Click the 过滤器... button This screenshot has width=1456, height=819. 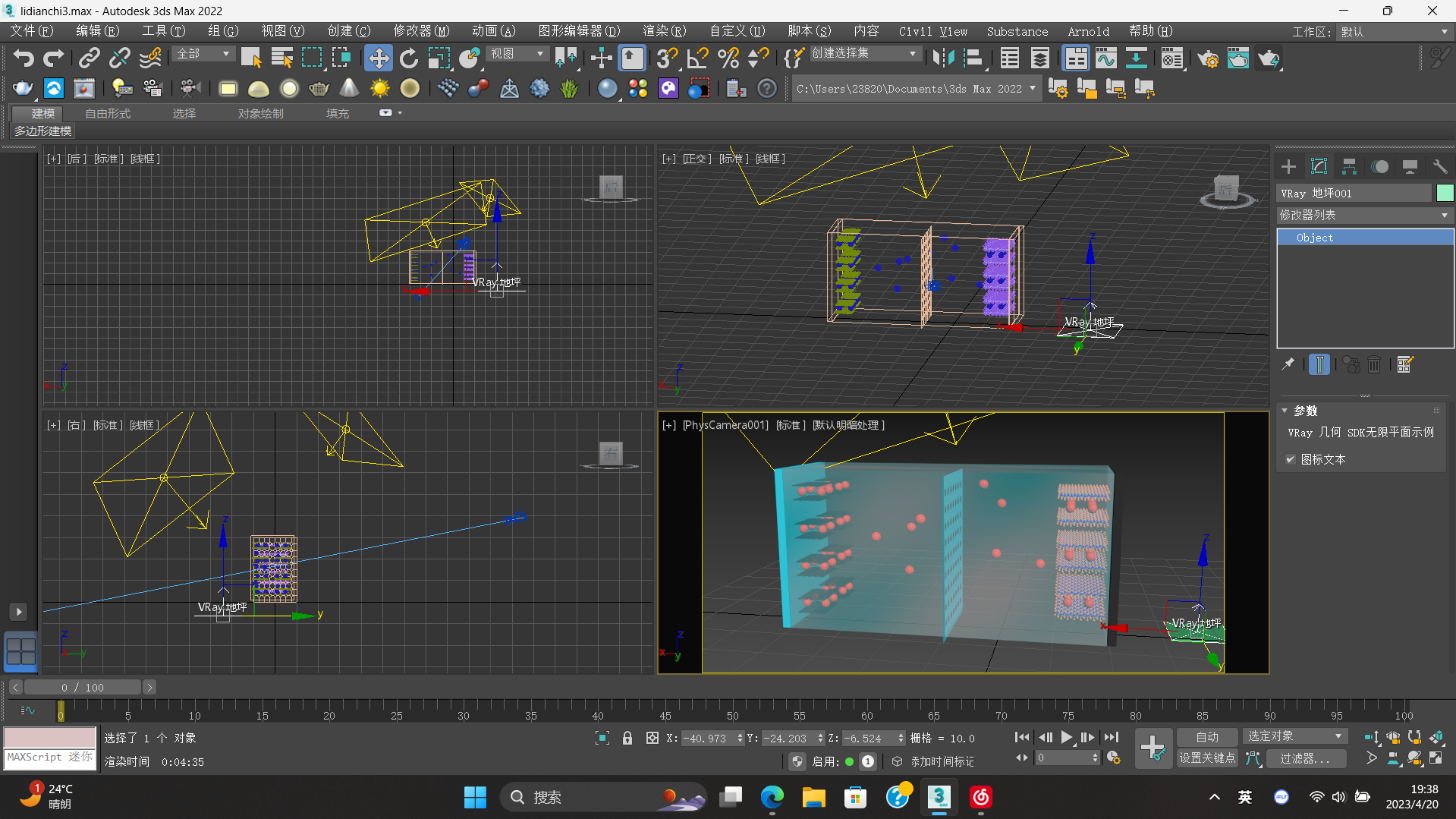pyautogui.click(x=1306, y=758)
